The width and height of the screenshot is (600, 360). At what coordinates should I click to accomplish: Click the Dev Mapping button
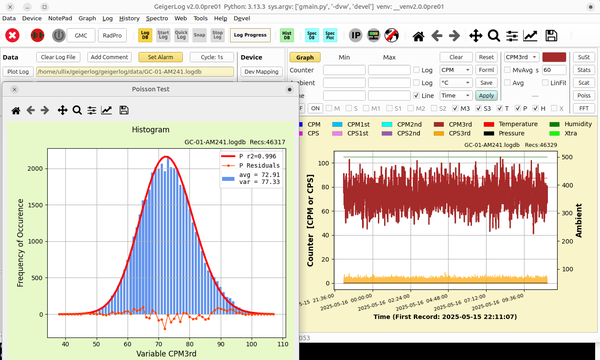[x=261, y=72]
